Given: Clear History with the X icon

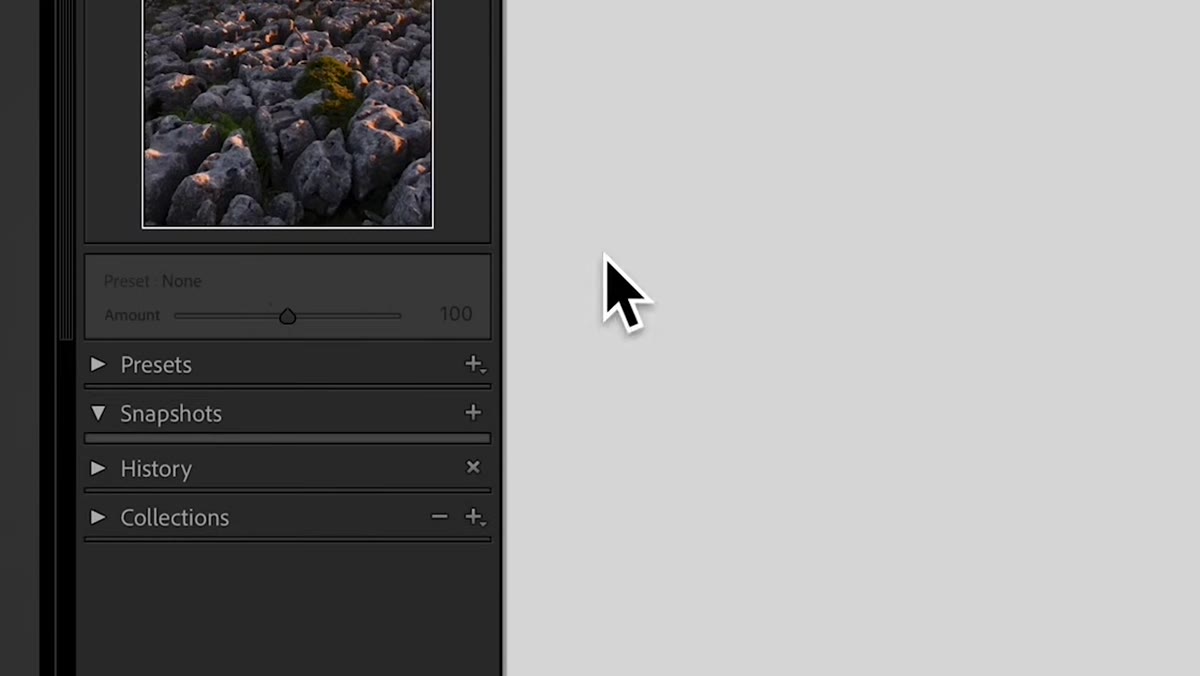Looking at the screenshot, I should click(x=473, y=467).
